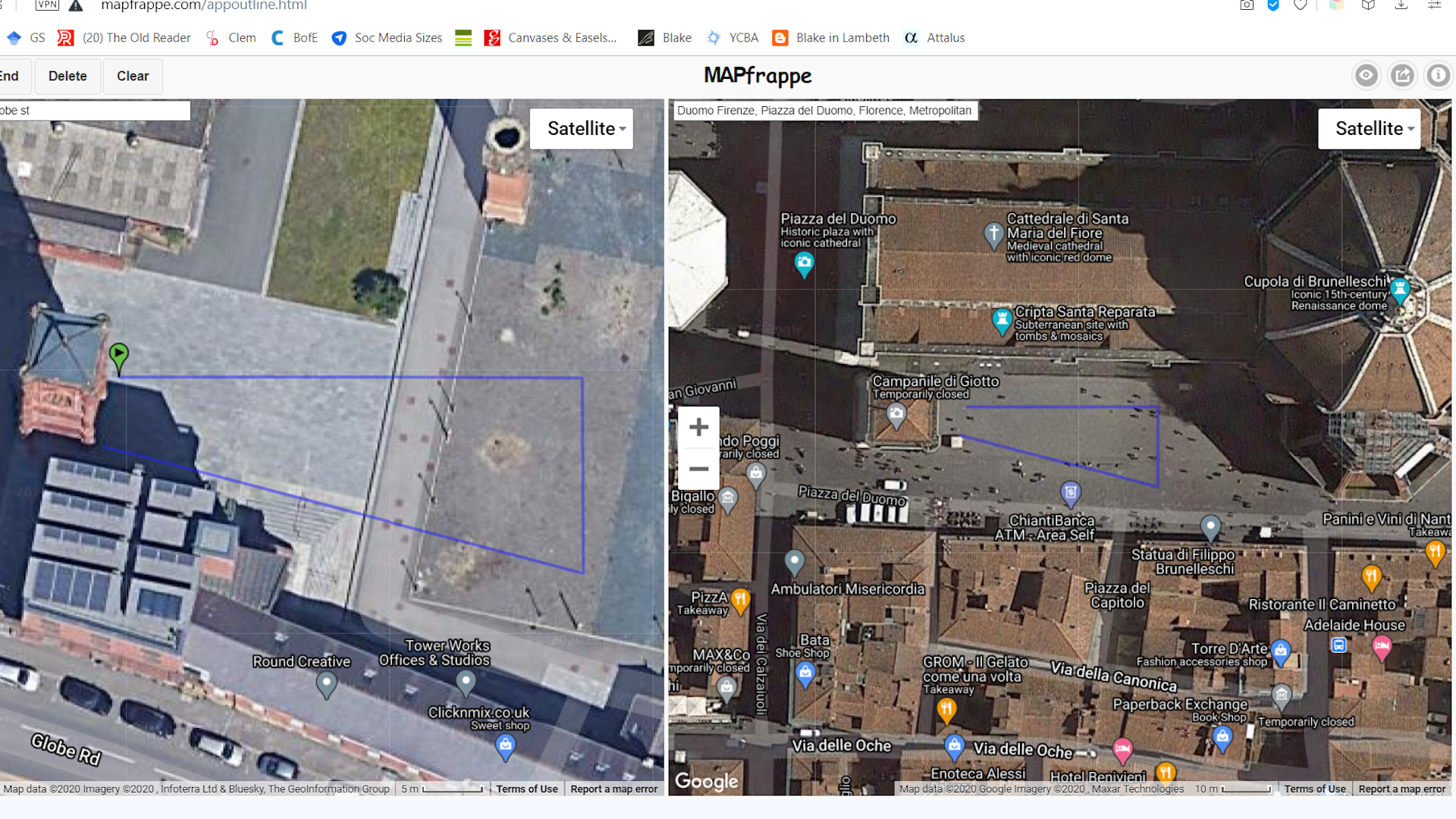This screenshot has height=819, width=1456.
Task: Zoom in on the right map
Action: click(698, 427)
